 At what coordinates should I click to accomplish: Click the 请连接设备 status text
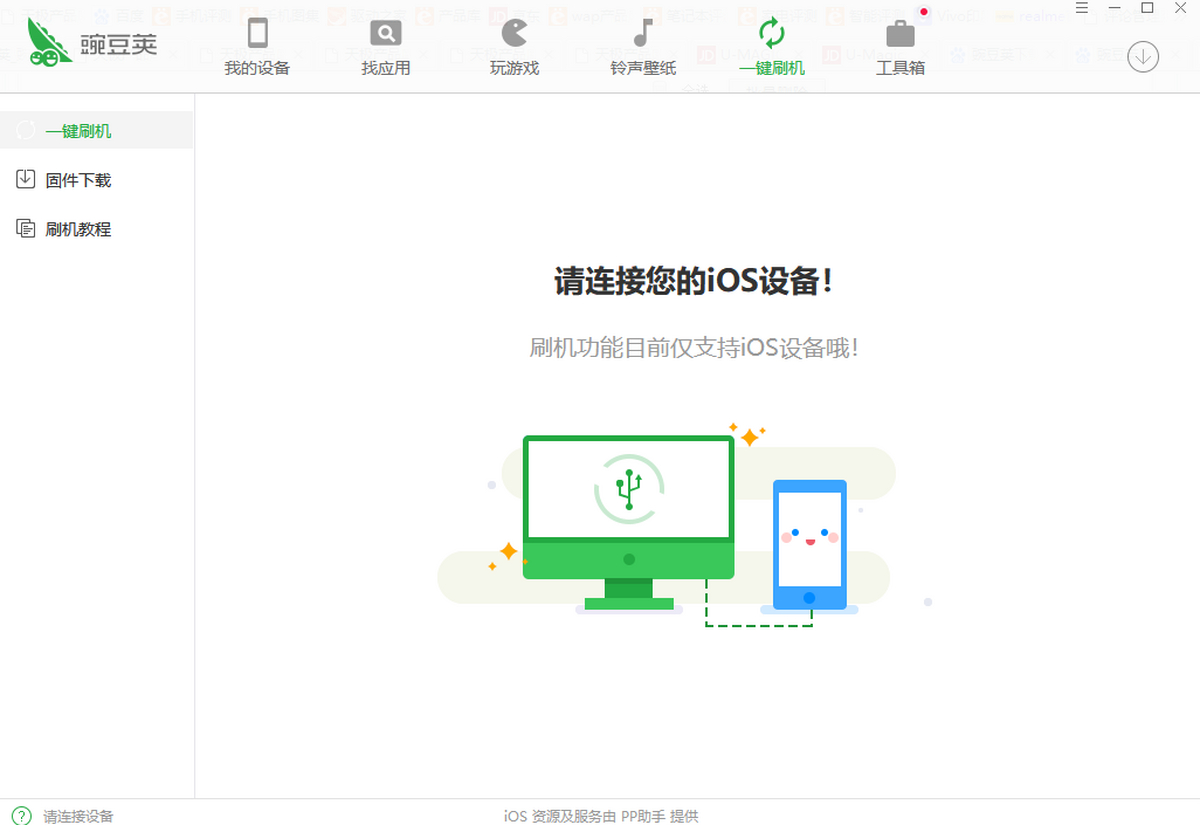(x=78, y=816)
